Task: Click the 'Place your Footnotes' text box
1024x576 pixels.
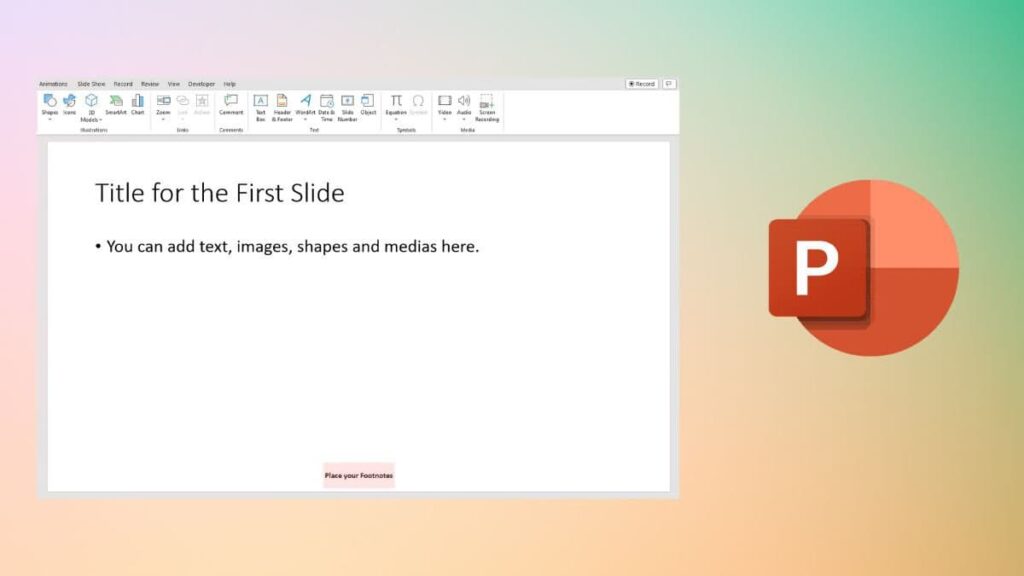Action: pos(359,475)
